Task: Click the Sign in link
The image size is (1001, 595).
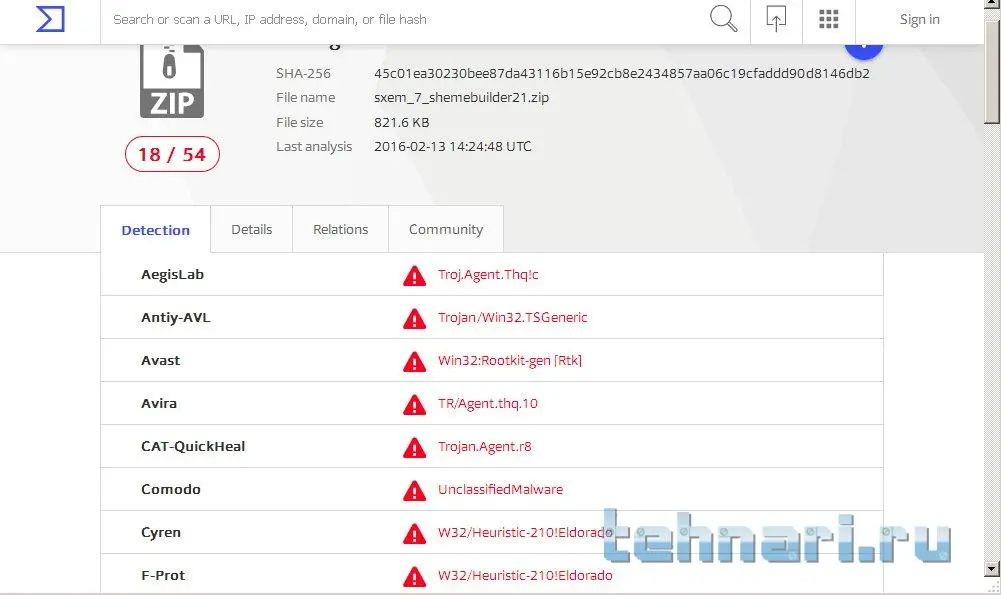Action: tap(919, 19)
